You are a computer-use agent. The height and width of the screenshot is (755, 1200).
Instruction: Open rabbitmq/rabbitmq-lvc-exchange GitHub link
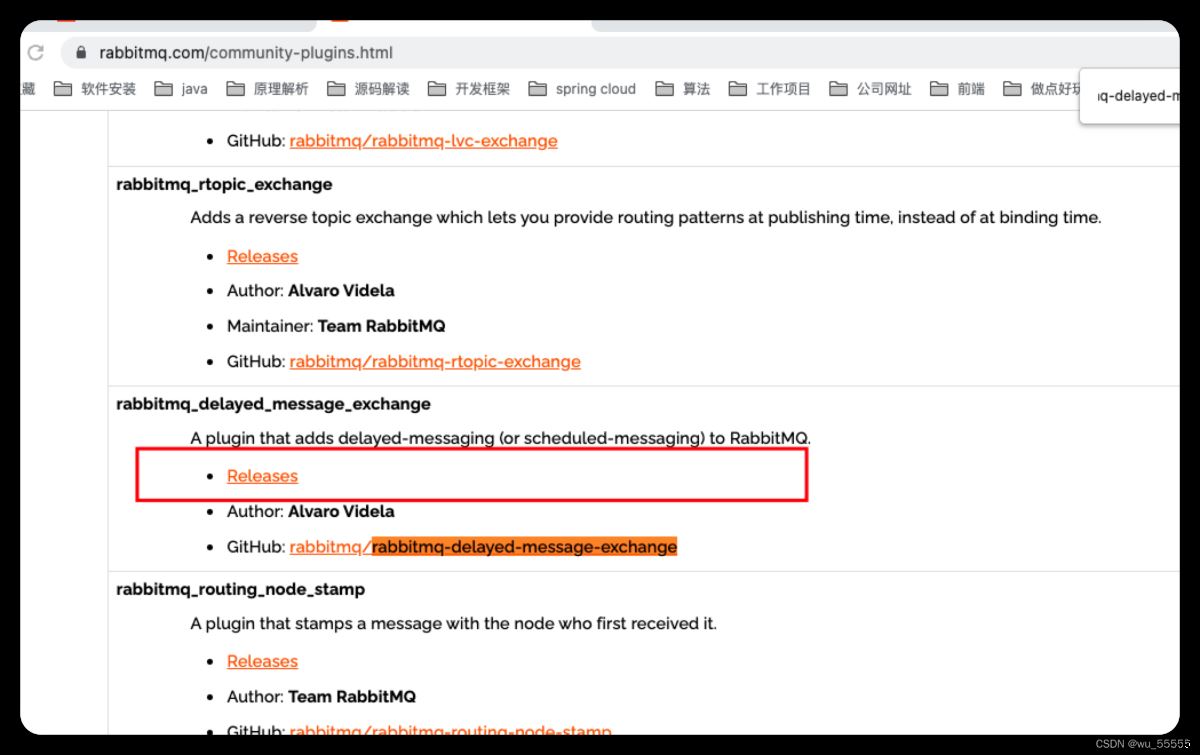coord(423,141)
